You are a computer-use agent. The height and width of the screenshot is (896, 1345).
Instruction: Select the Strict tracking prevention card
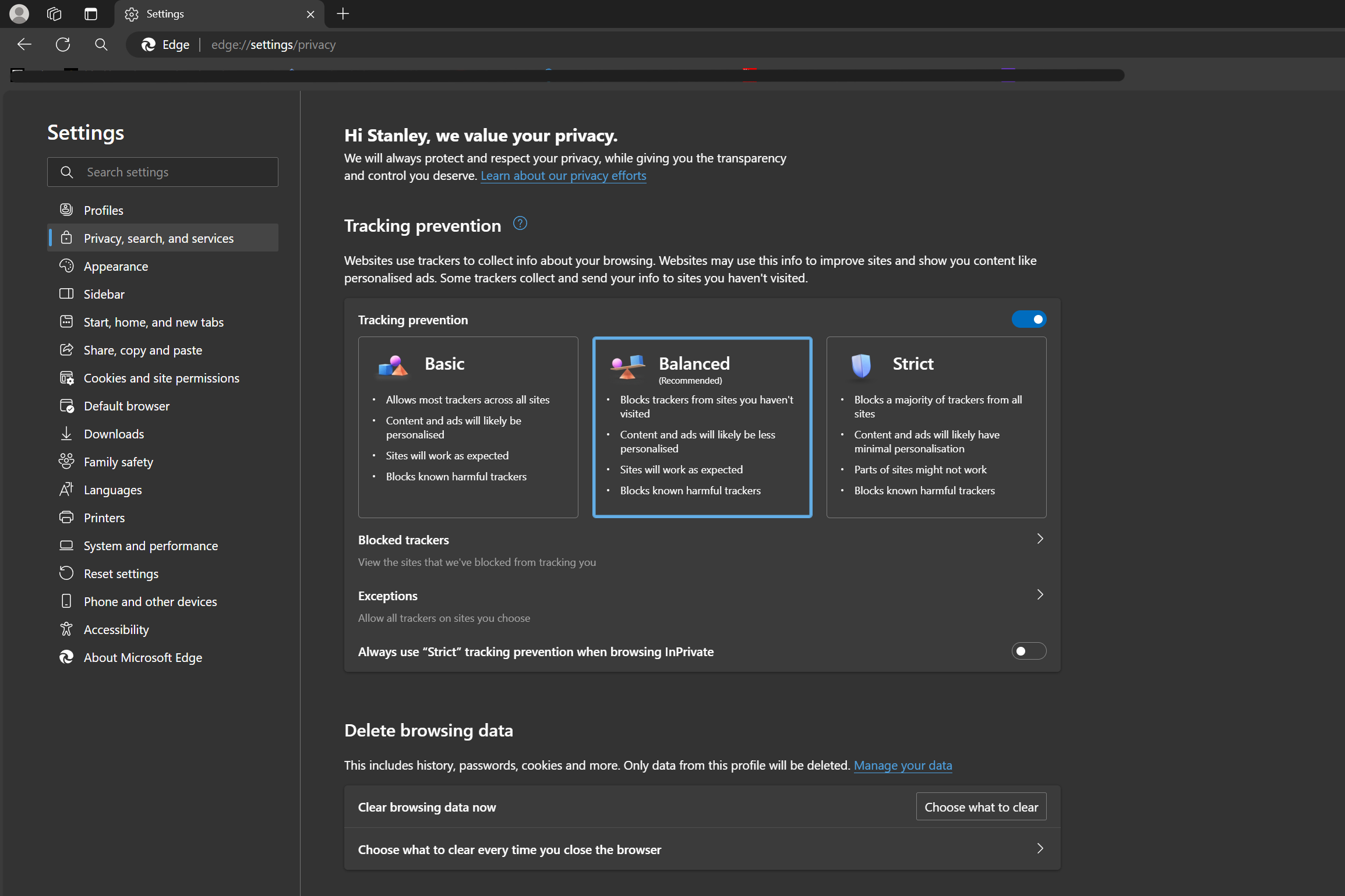[936, 427]
